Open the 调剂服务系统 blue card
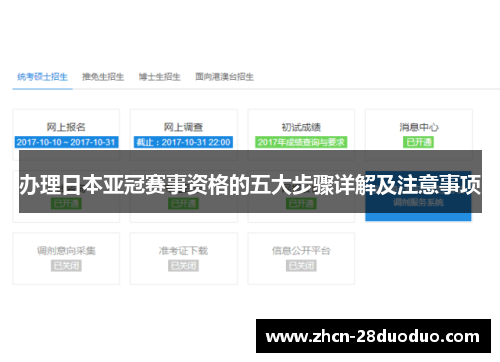The width and height of the screenshot is (500, 362). pos(418,196)
